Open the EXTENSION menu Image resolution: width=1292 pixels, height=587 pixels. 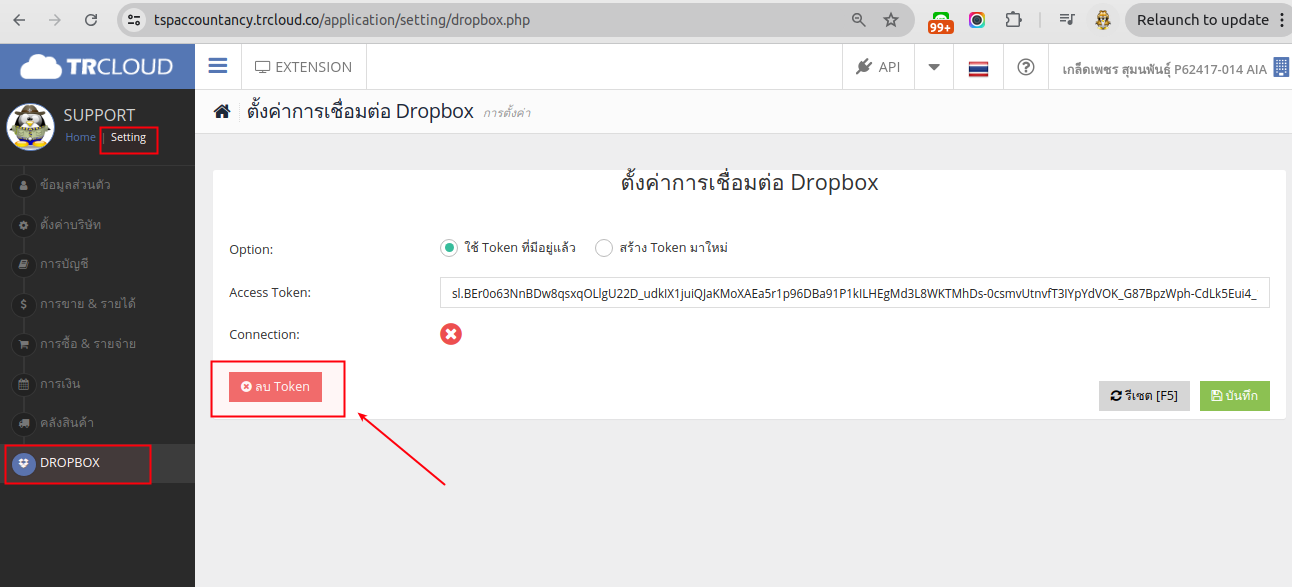tap(303, 67)
